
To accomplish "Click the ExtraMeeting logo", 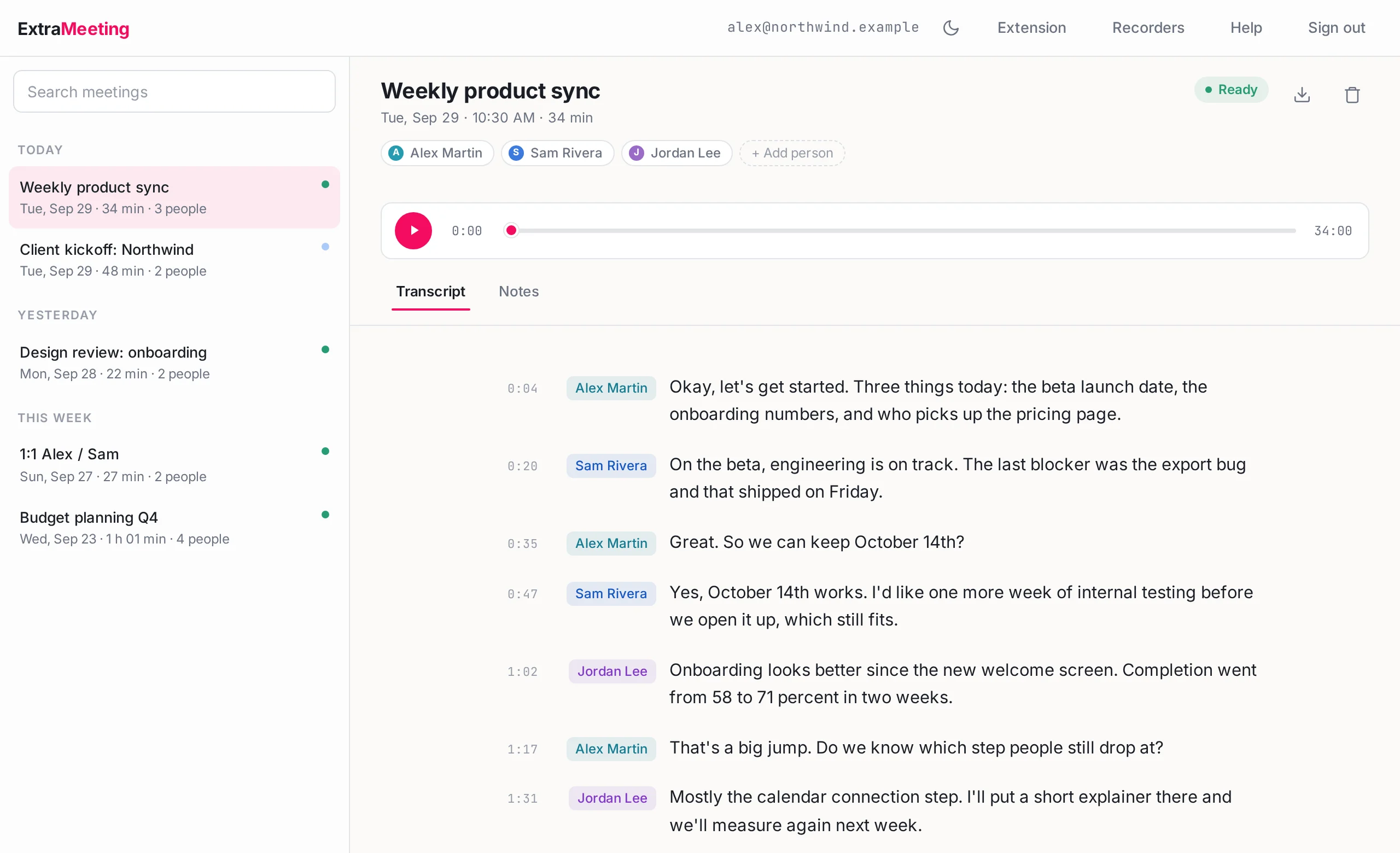I will pyautogui.click(x=73, y=28).
